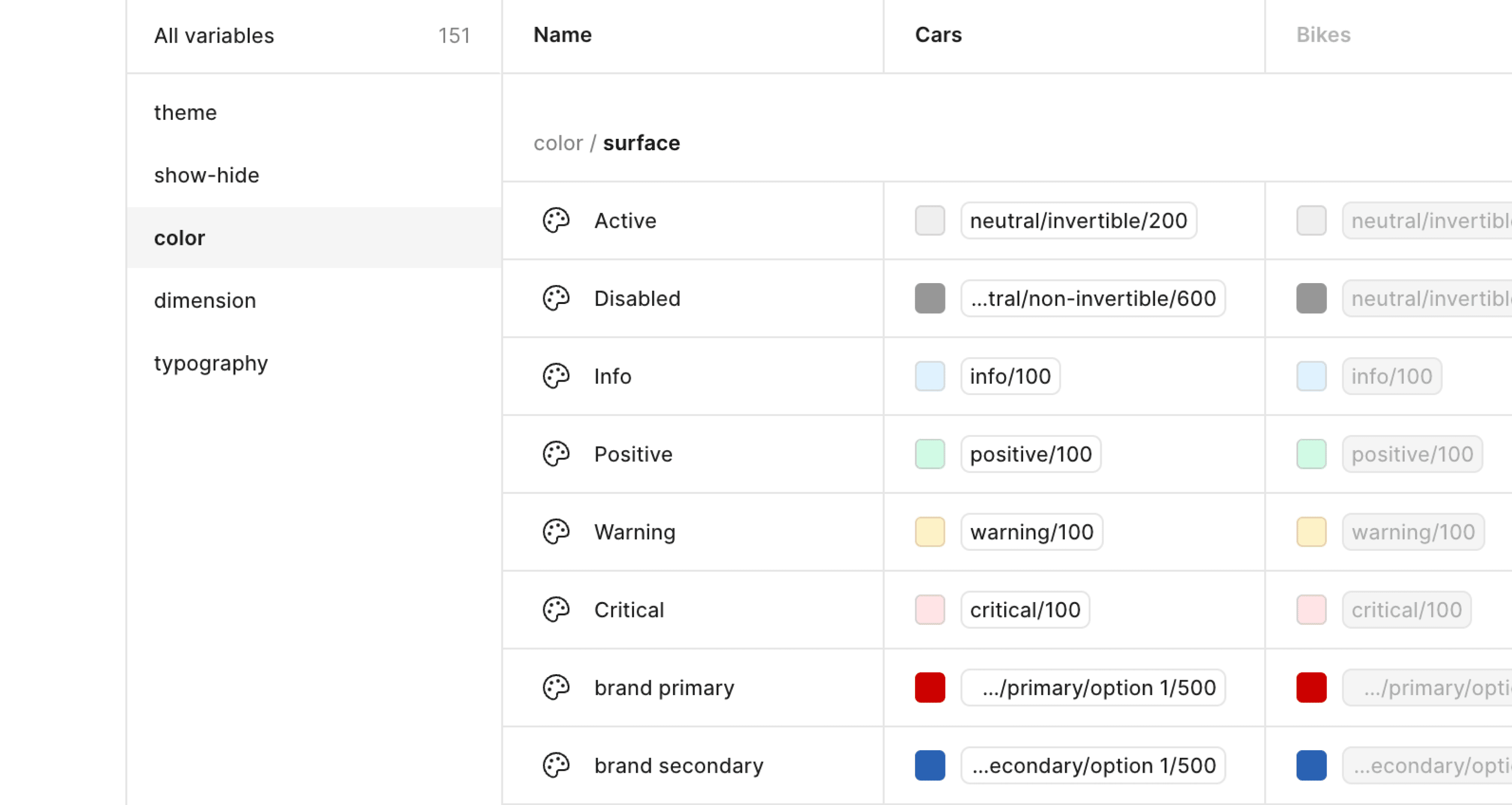Click the palette icon beside brand secondary
Image resolution: width=1512 pixels, height=805 pixels.
tap(555, 765)
